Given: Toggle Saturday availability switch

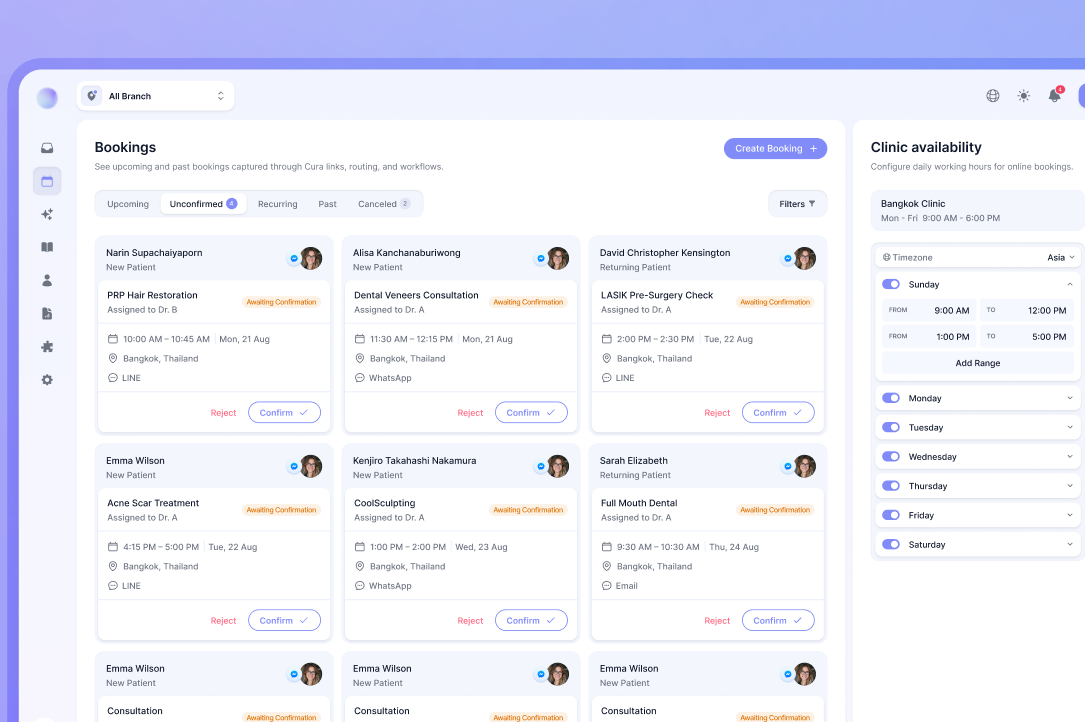Looking at the screenshot, I should pos(891,544).
